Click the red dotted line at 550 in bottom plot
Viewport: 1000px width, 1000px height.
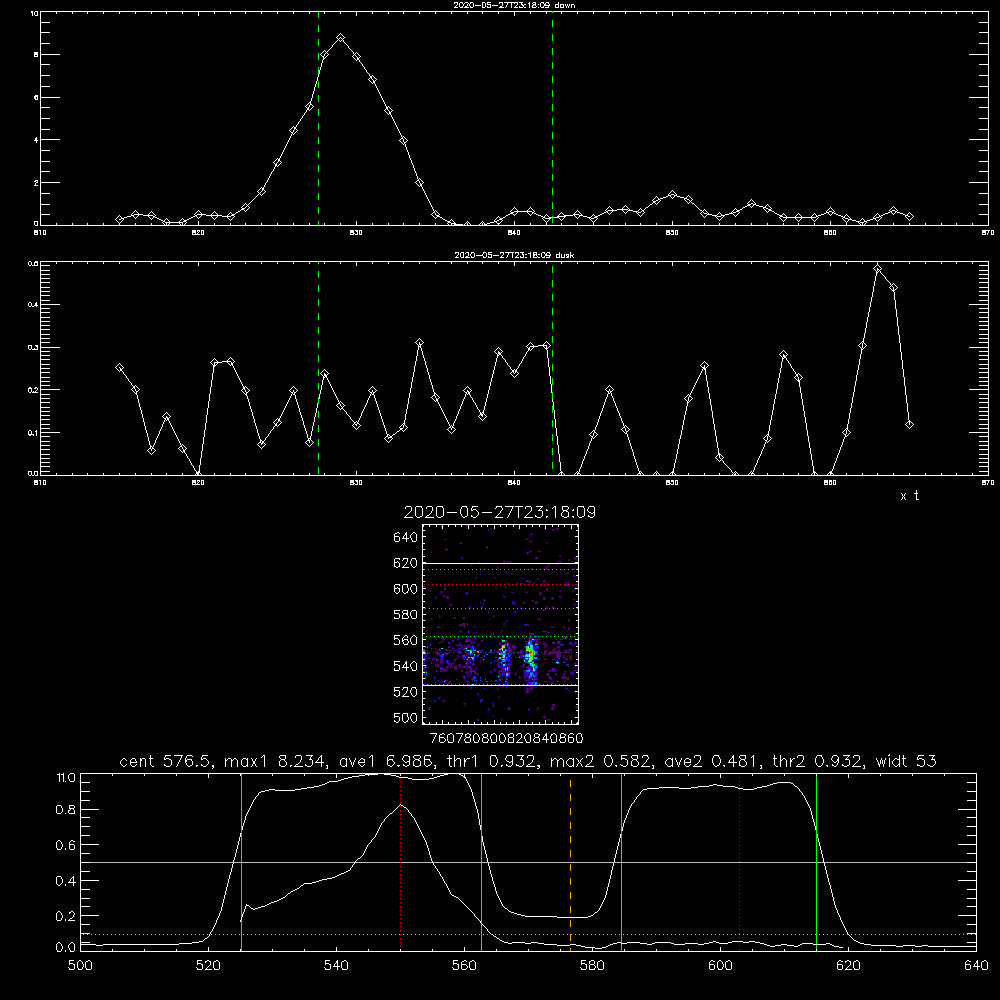point(401,862)
